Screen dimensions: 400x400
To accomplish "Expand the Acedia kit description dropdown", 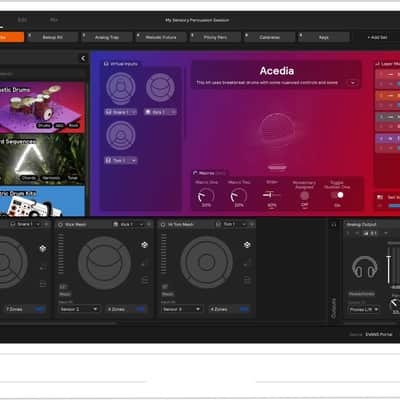I will pyautogui.click(x=353, y=83).
